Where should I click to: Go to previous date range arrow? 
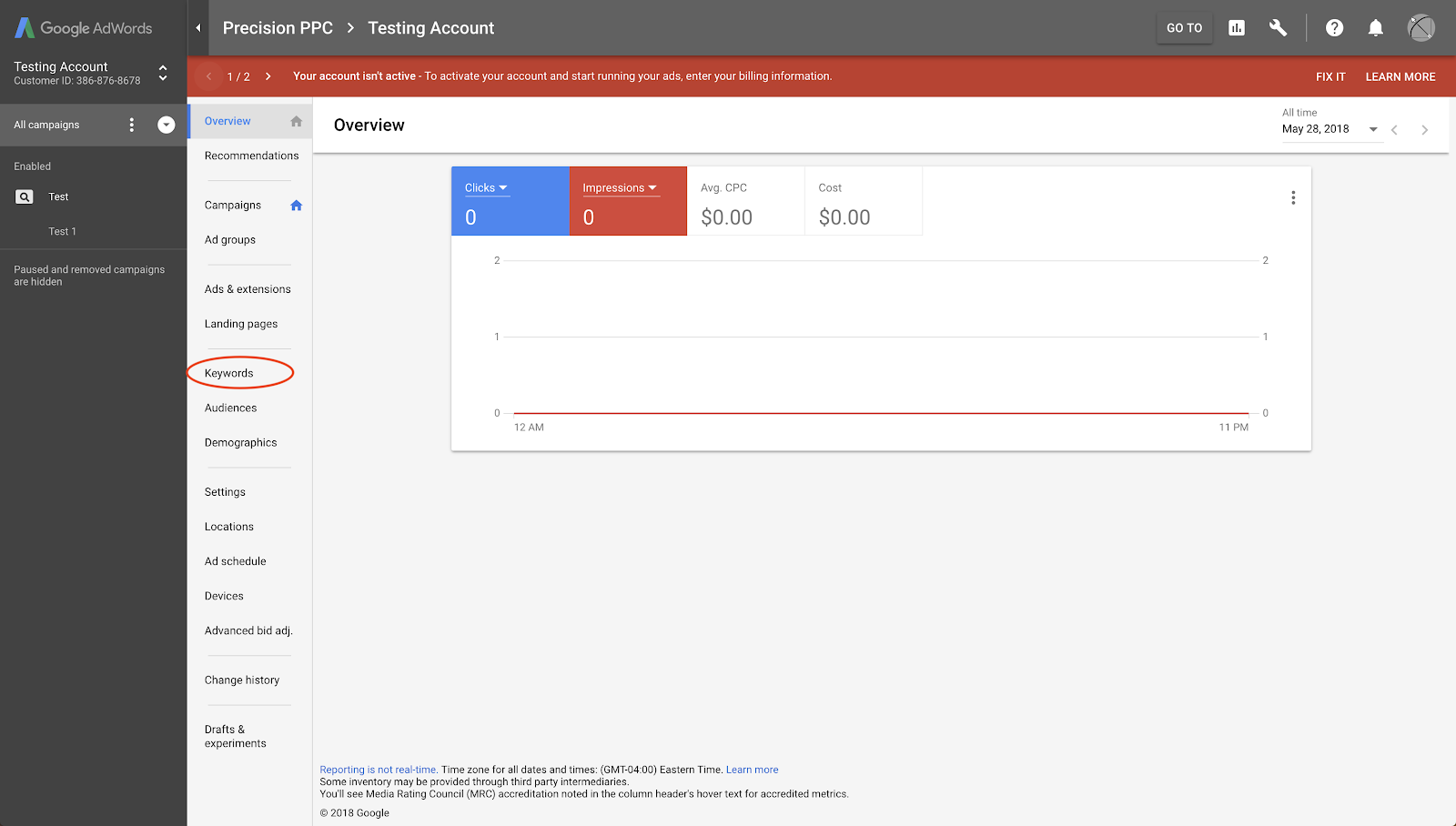[1394, 130]
